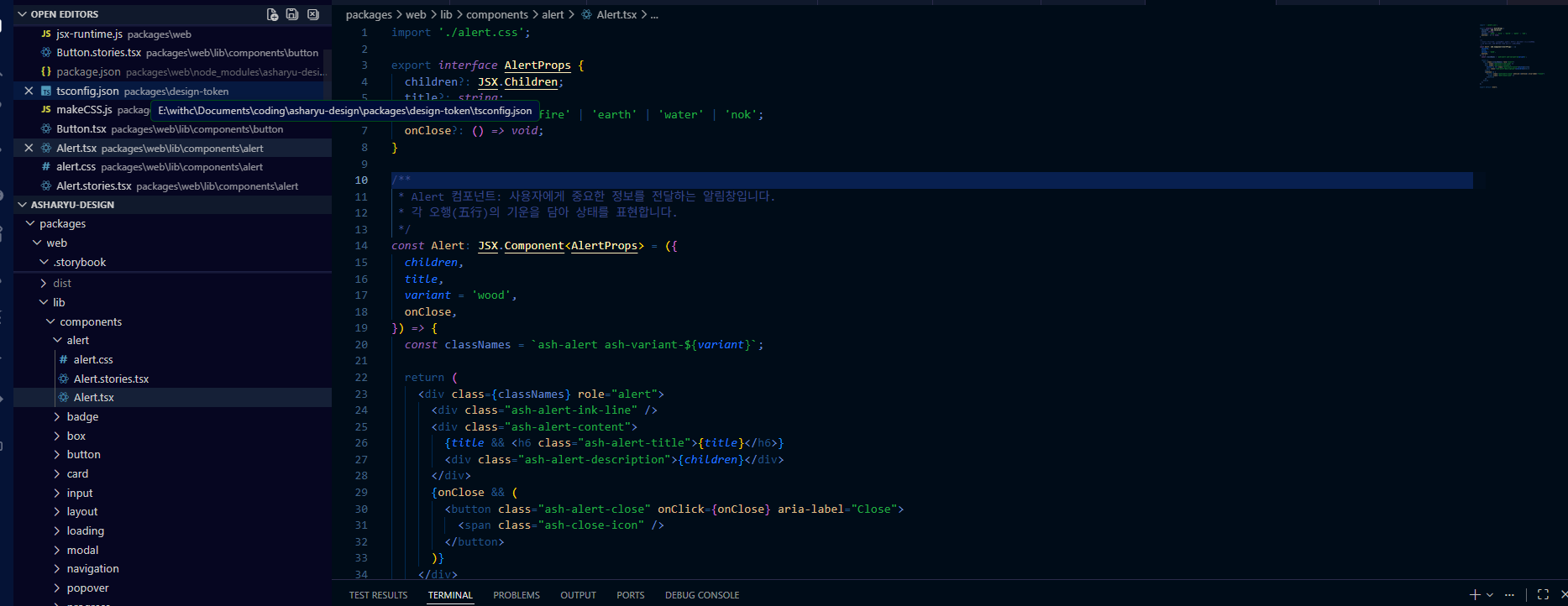Click the braces icon next to package.json
This screenshot has height=606, width=1568.
(46, 71)
